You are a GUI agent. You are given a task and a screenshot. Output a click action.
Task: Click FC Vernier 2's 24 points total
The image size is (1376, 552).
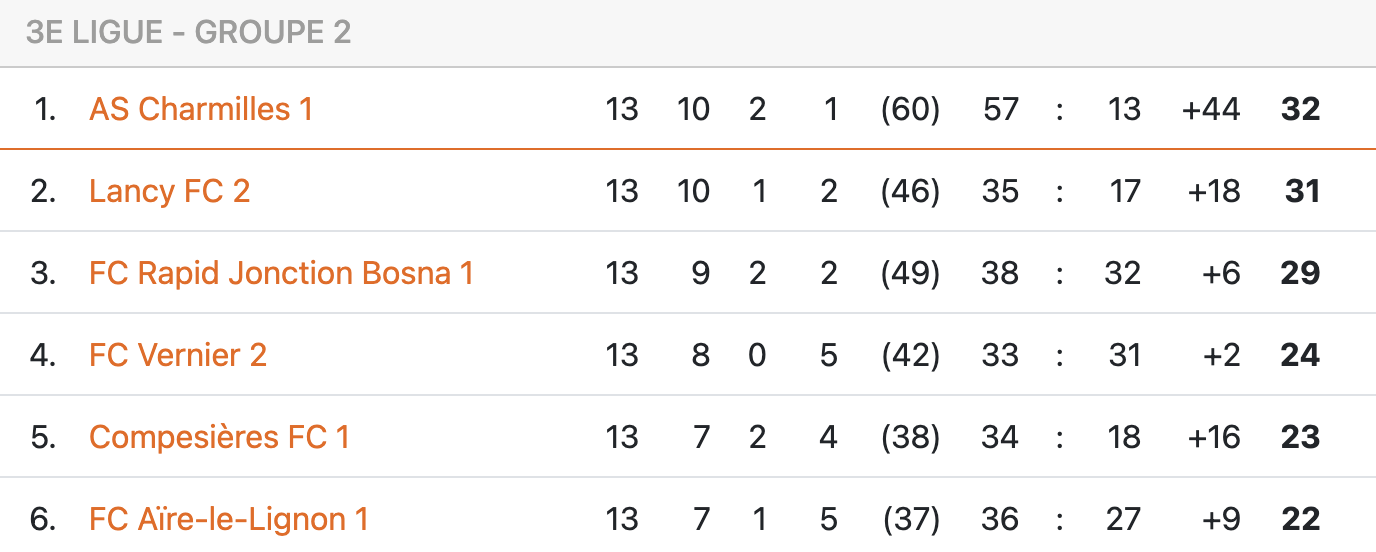point(1300,355)
